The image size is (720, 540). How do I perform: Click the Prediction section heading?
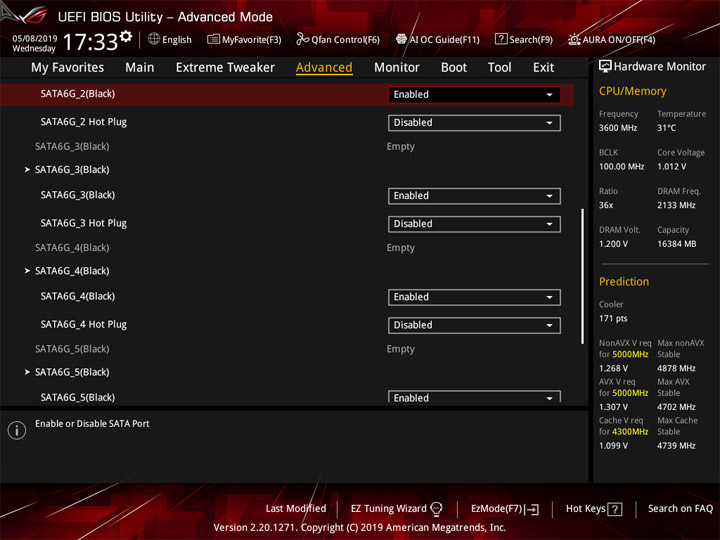coord(624,281)
